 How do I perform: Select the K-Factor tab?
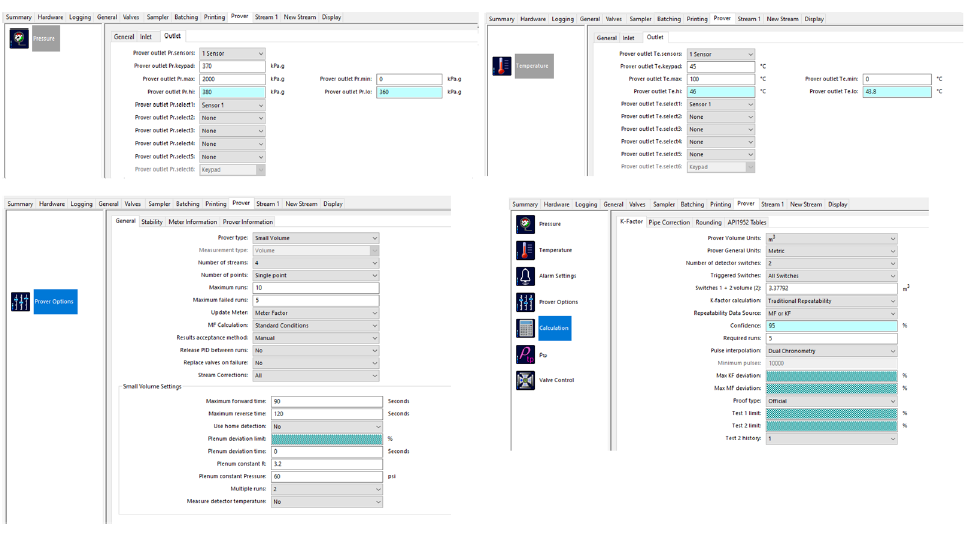(631, 221)
